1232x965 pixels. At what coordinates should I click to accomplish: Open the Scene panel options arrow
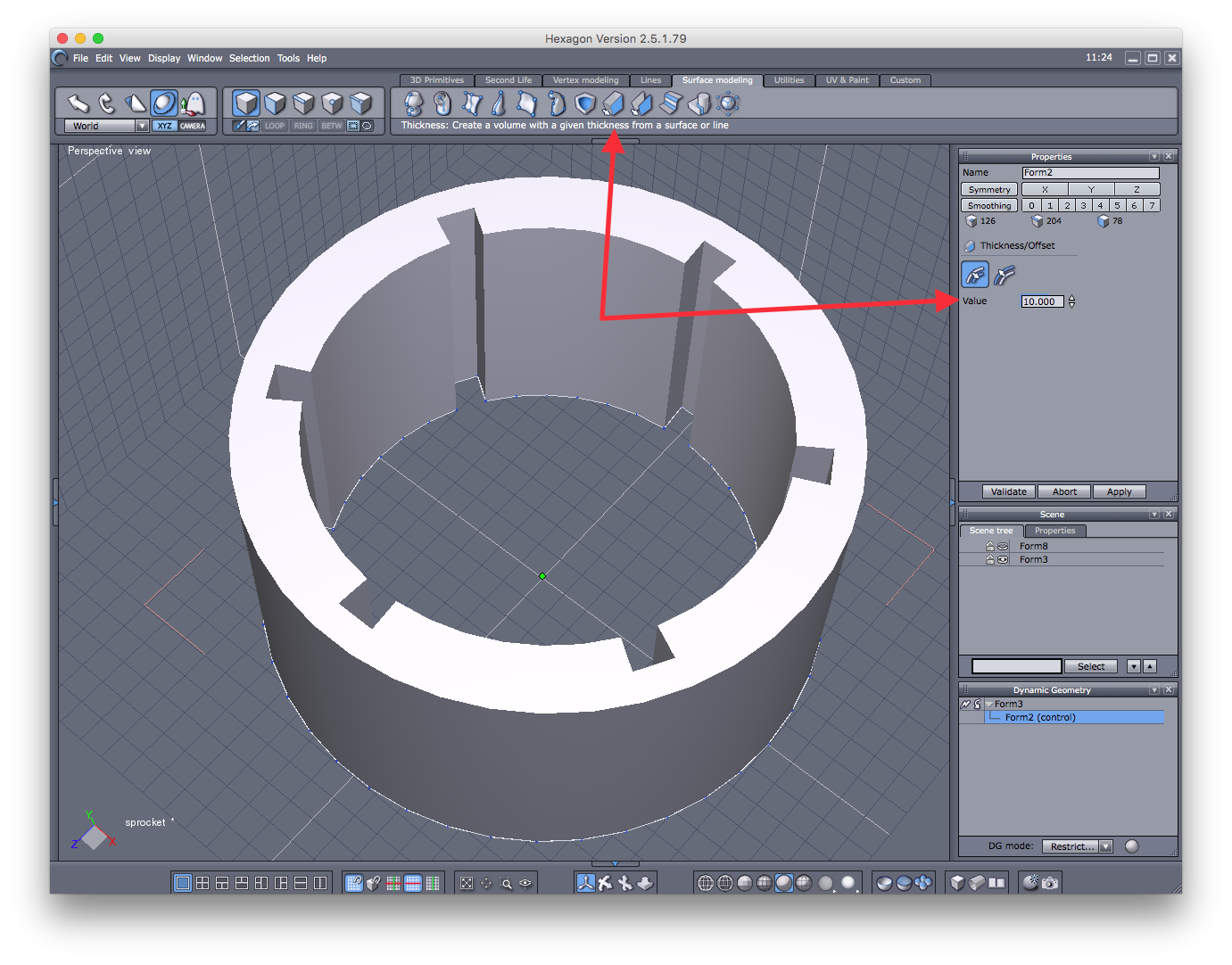[x=1154, y=515]
